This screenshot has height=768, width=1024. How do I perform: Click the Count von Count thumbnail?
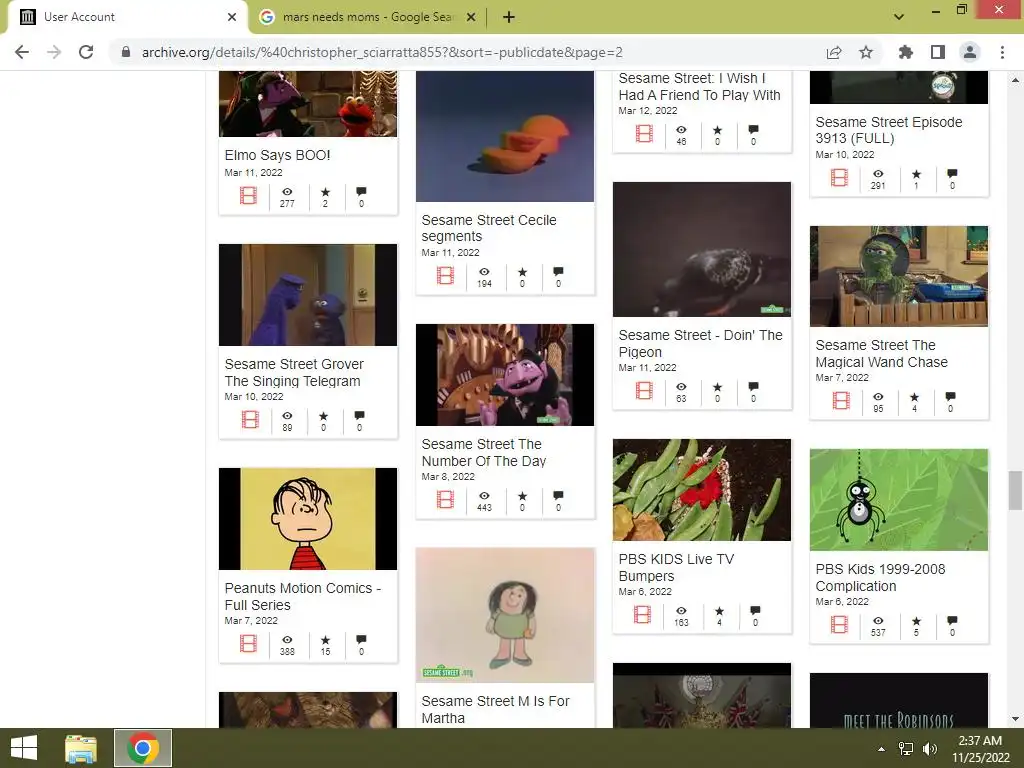[x=505, y=375]
